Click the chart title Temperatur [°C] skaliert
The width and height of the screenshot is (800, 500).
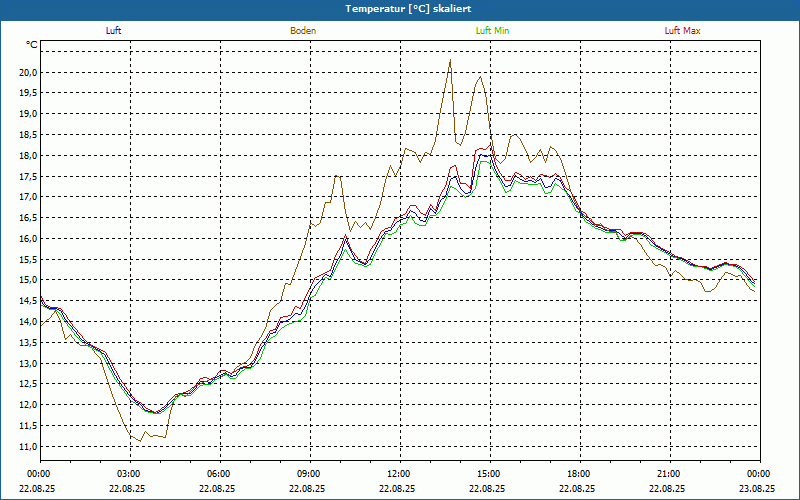(x=400, y=8)
